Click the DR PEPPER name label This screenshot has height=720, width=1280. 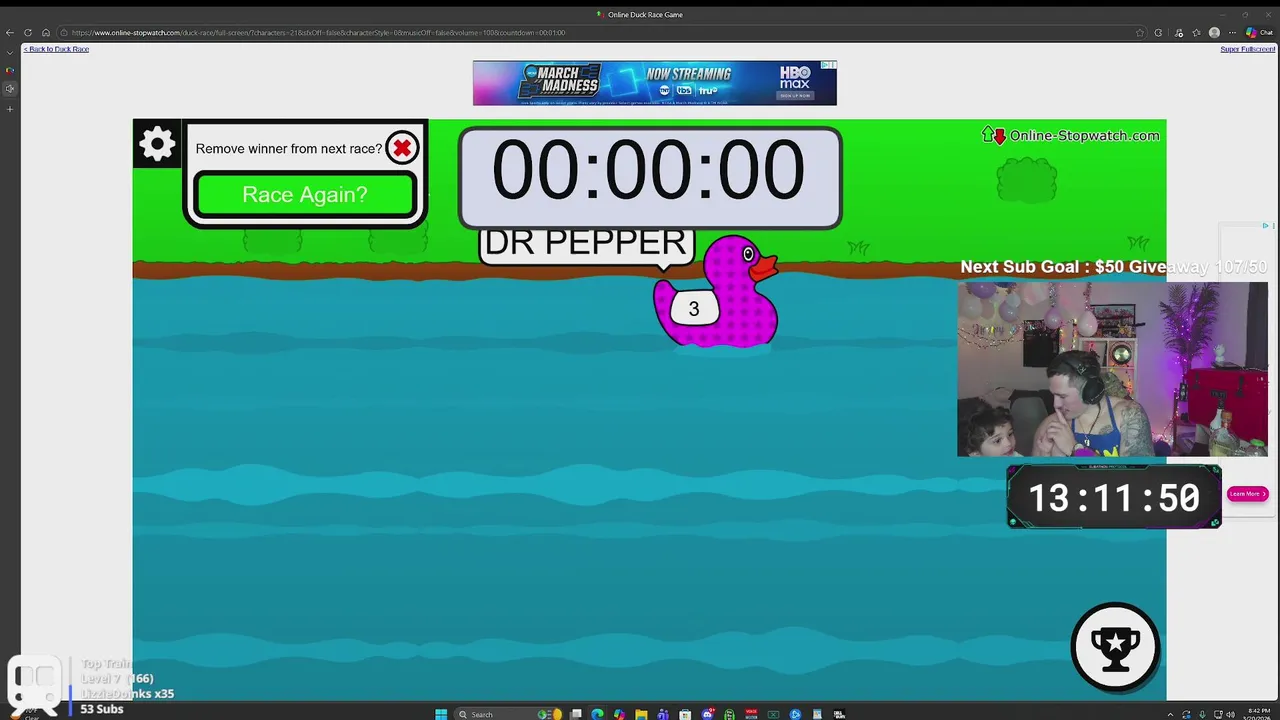(x=586, y=243)
